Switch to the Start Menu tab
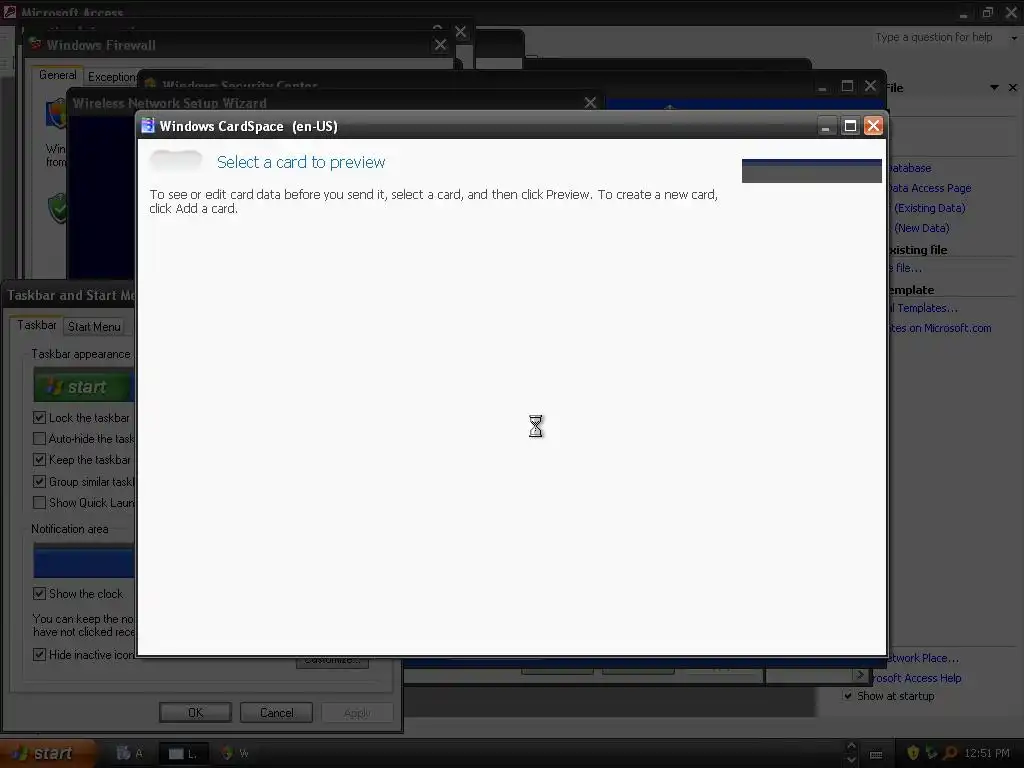The image size is (1024, 768). (94, 327)
